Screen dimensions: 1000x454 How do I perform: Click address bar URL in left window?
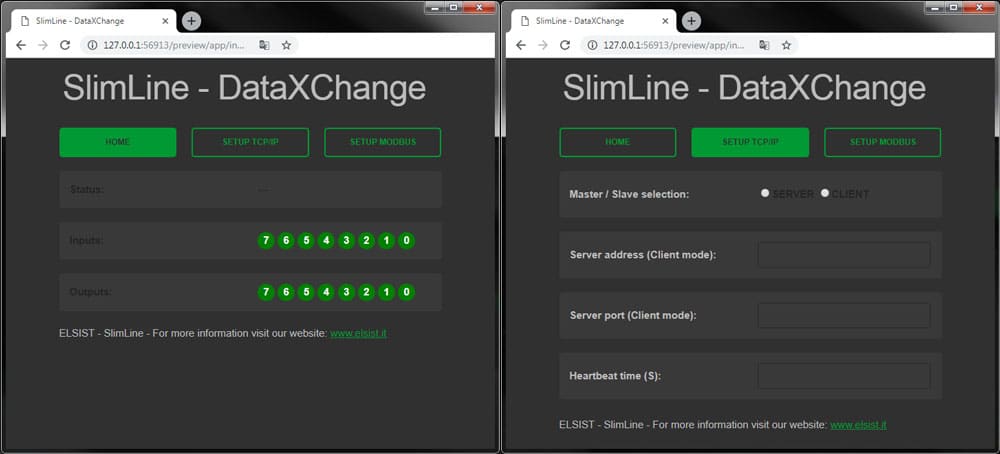176,45
